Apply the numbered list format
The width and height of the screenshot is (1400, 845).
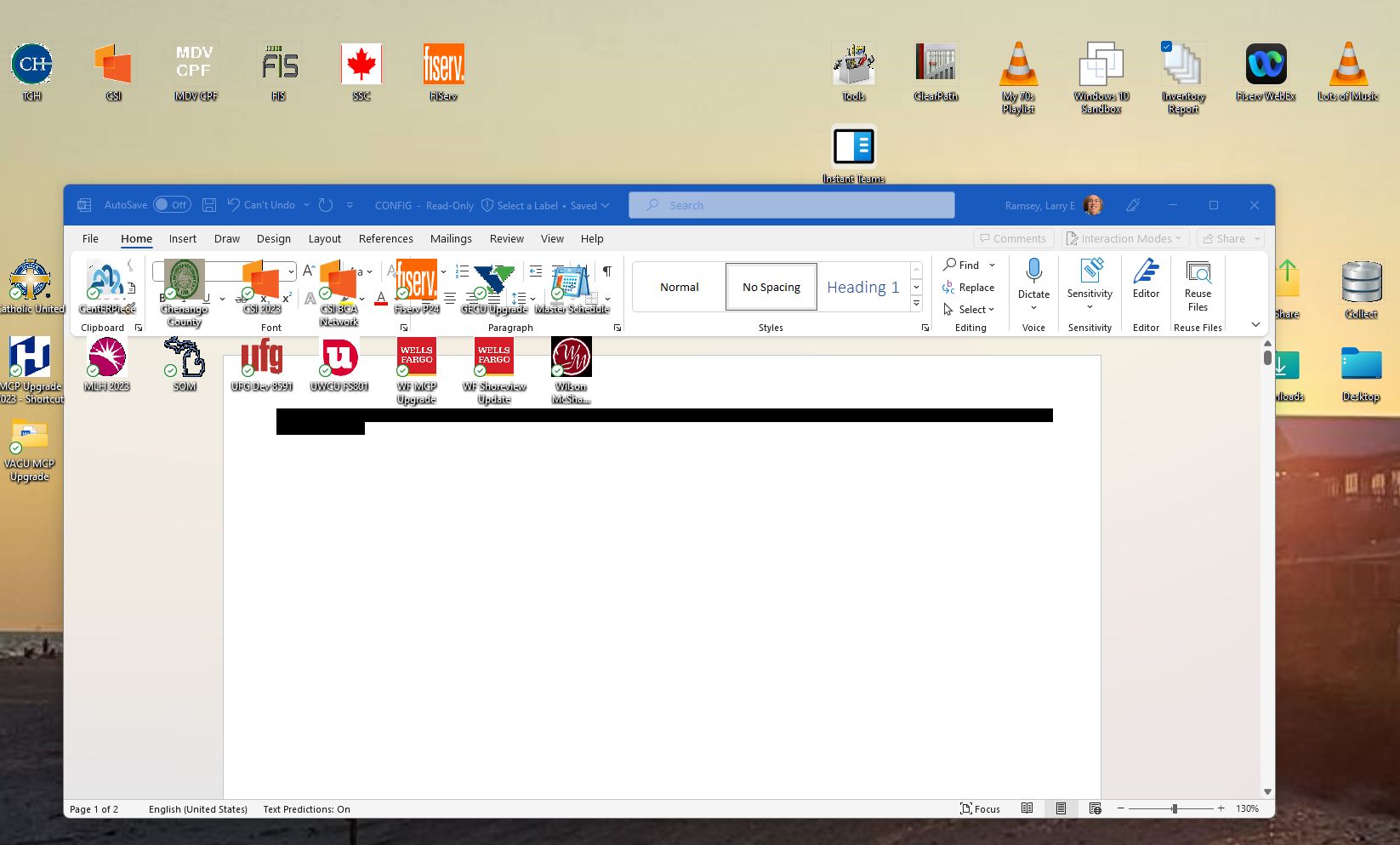[x=462, y=271]
